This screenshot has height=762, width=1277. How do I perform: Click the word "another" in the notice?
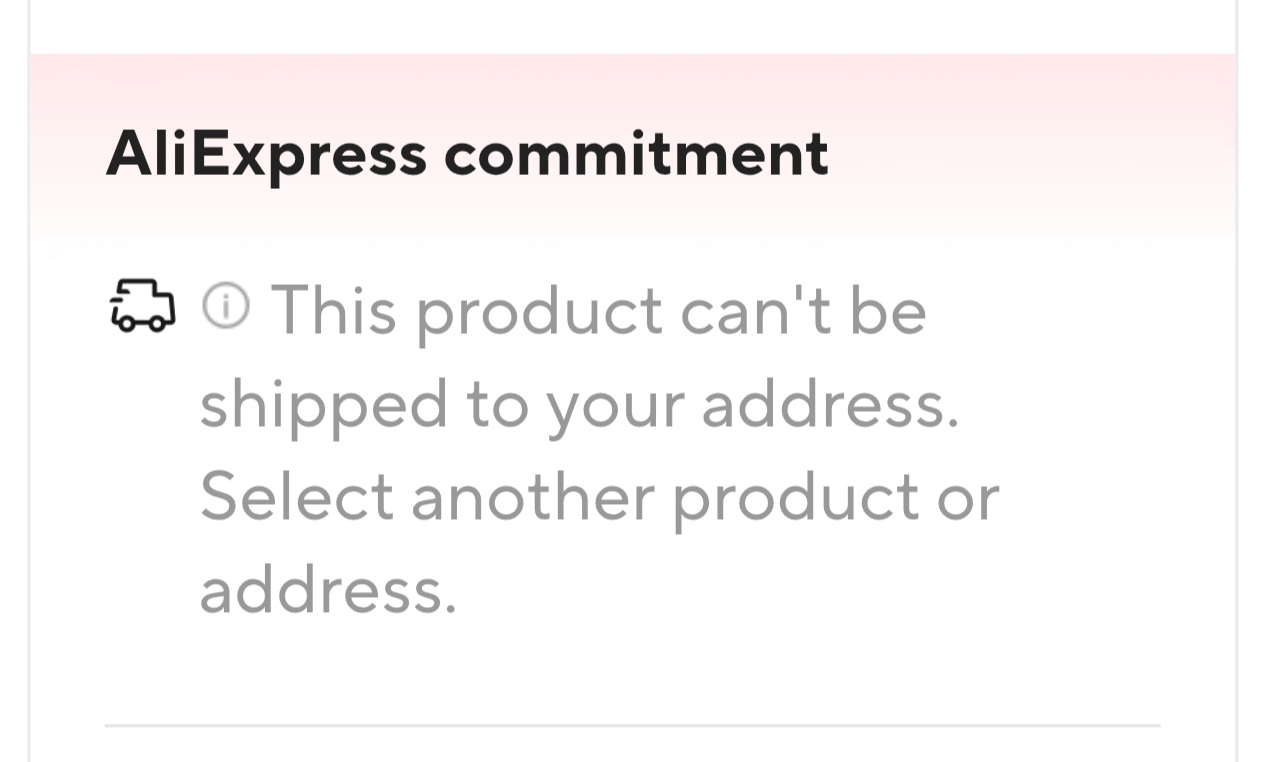532,497
